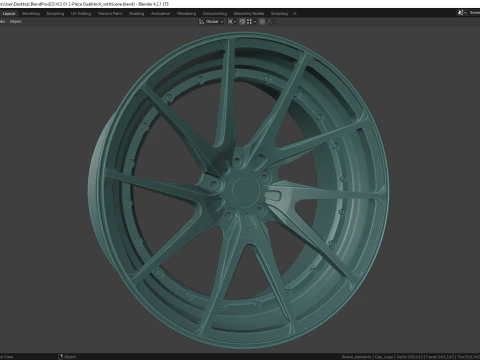Open the scene browse icon dropdown
The height and width of the screenshot is (360, 480).
(x=462, y=13)
